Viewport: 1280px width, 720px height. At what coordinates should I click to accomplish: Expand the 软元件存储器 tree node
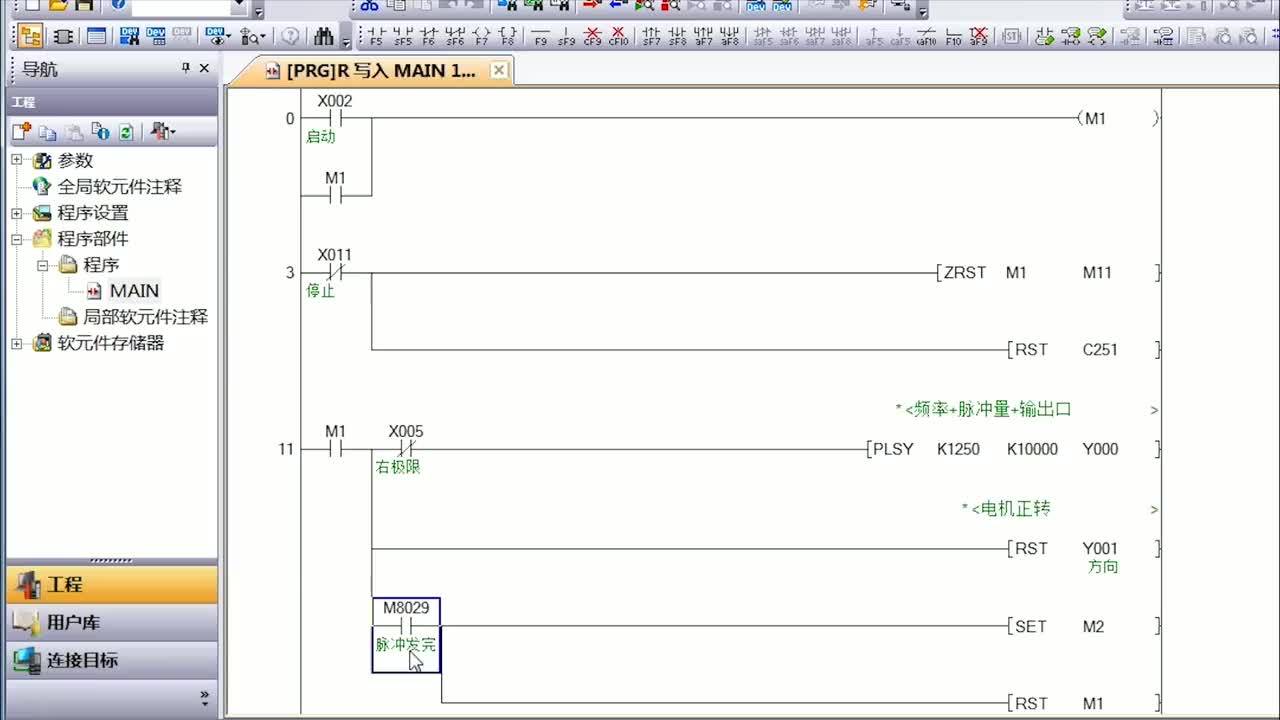pyautogui.click(x=16, y=343)
